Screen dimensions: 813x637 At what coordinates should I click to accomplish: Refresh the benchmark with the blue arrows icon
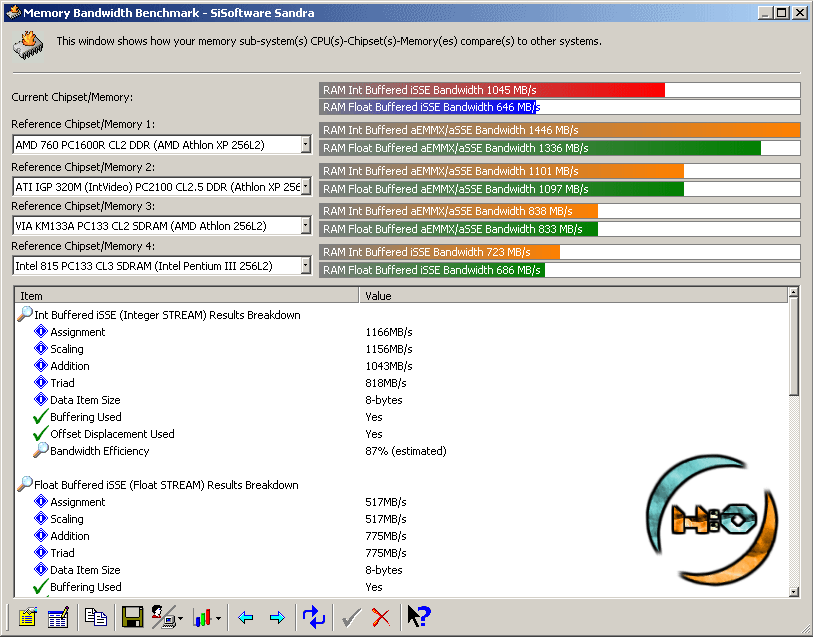click(314, 617)
